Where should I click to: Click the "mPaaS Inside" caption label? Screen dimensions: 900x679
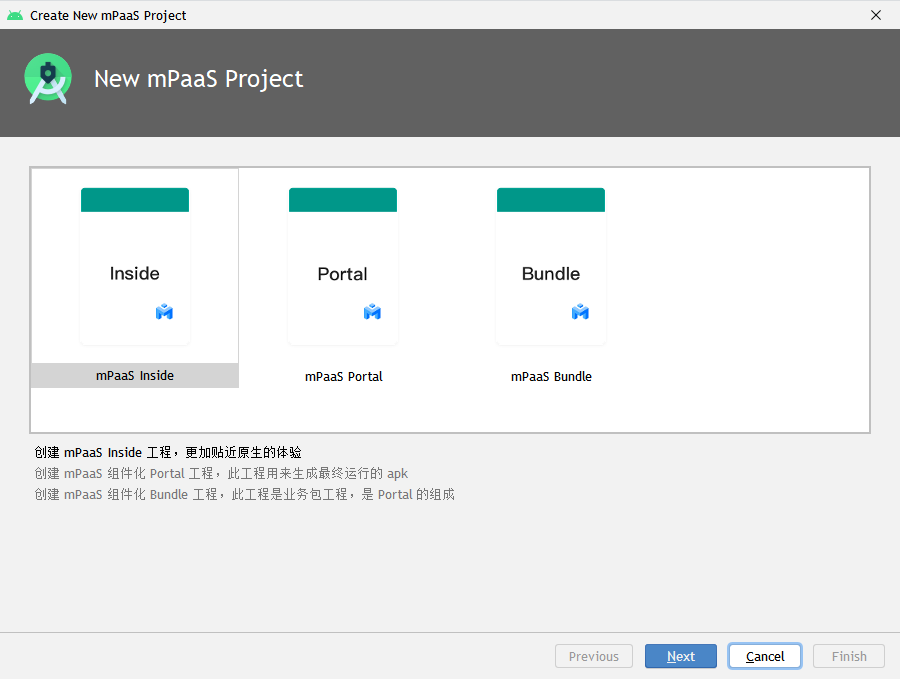coord(135,376)
